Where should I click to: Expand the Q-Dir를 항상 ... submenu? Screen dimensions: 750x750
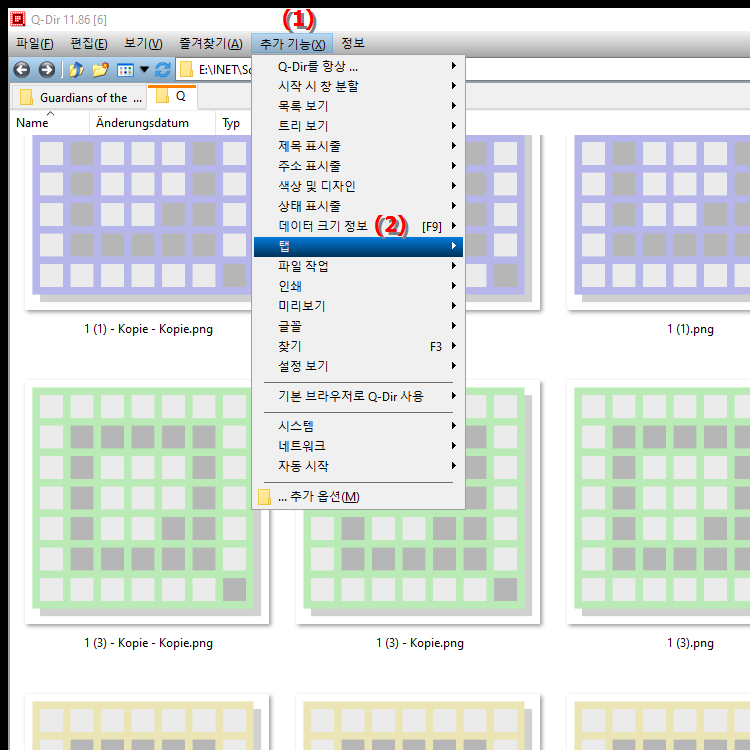tap(358, 66)
